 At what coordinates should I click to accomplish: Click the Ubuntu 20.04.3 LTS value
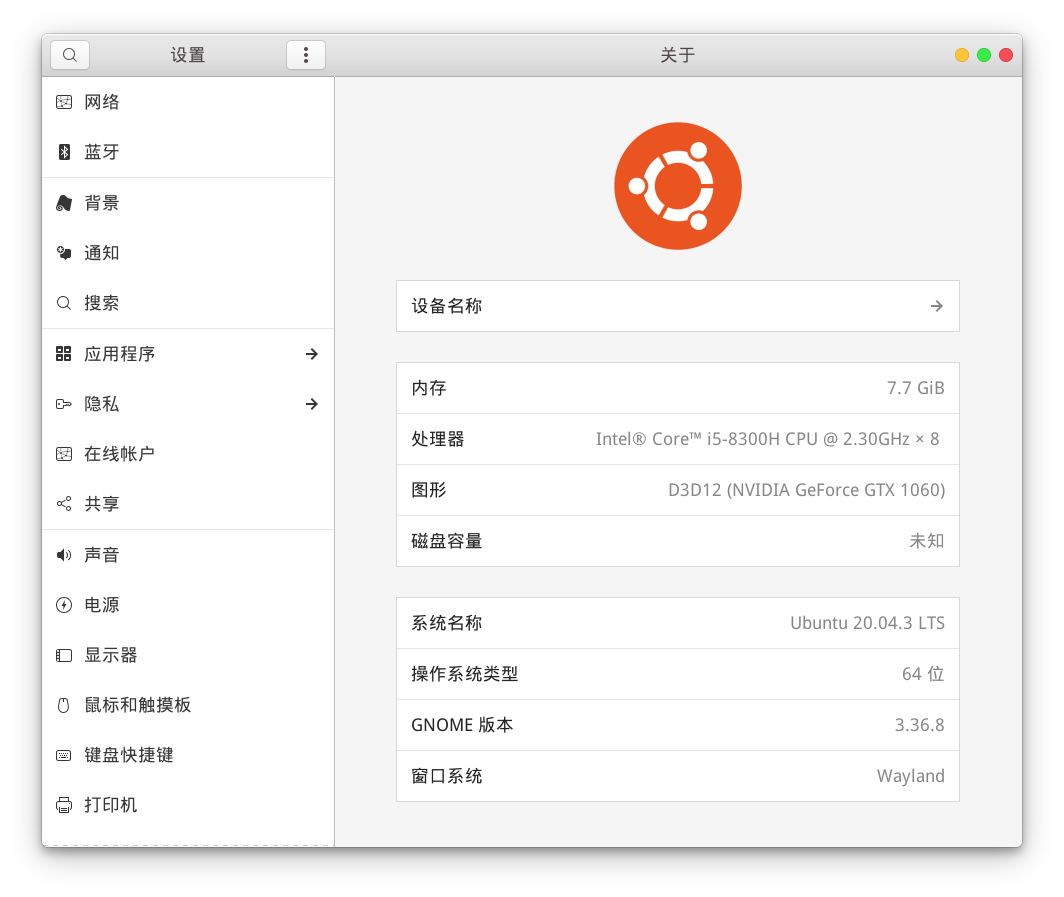click(x=867, y=623)
